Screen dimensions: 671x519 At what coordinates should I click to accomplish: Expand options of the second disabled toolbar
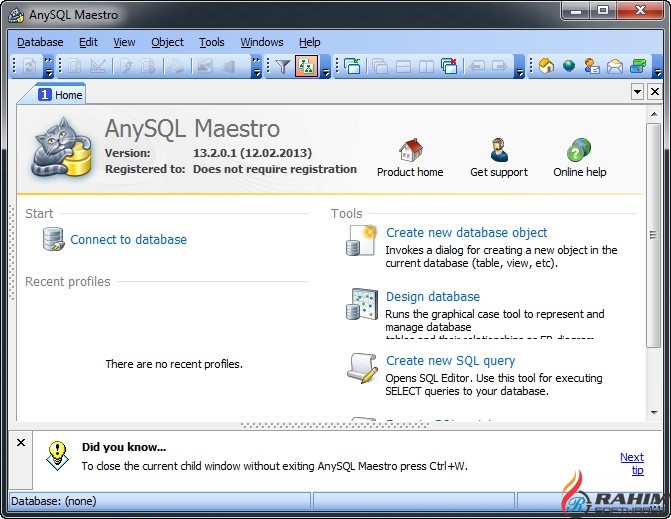click(256, 66)
